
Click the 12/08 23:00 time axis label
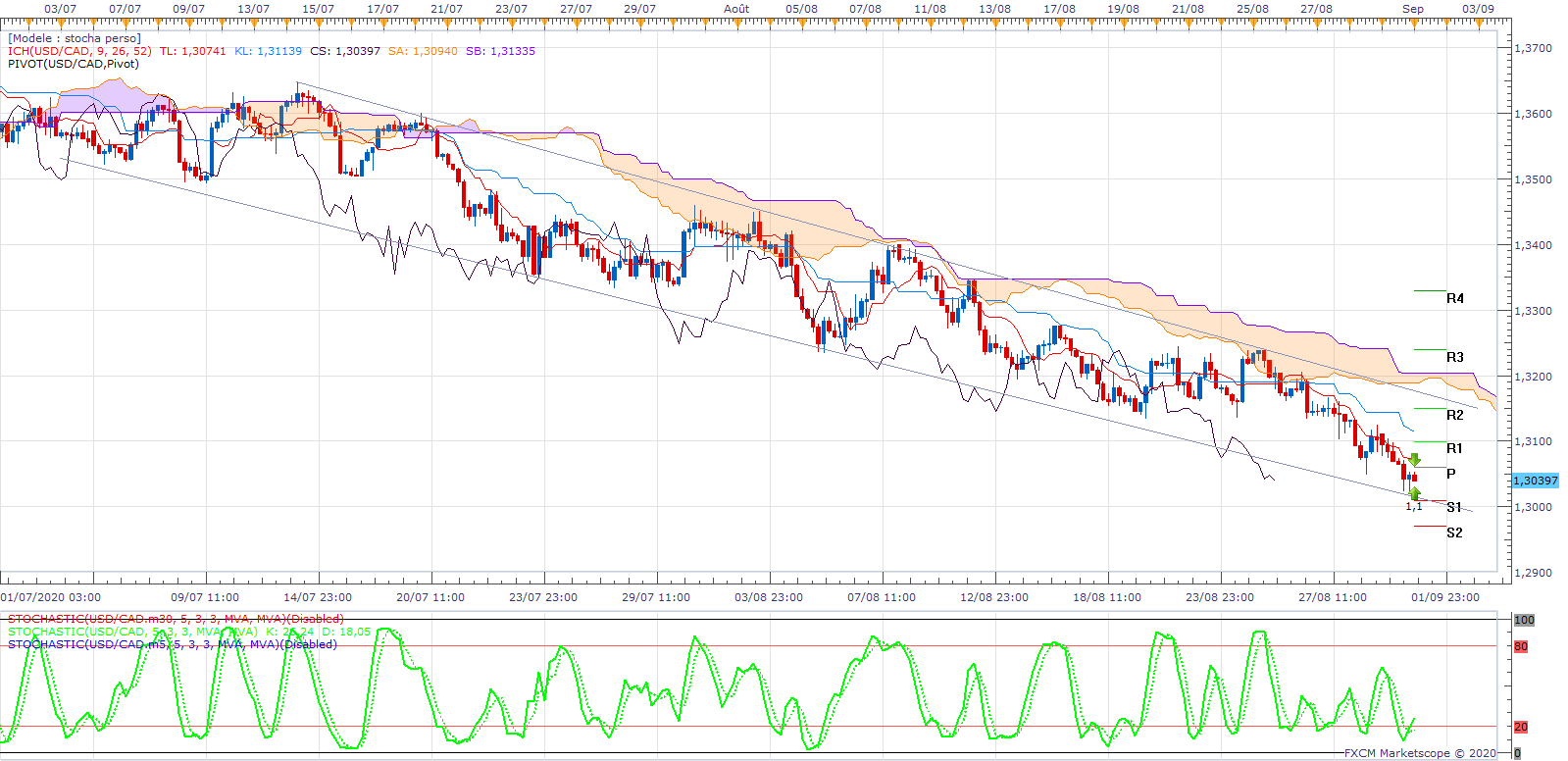[994, 597]
